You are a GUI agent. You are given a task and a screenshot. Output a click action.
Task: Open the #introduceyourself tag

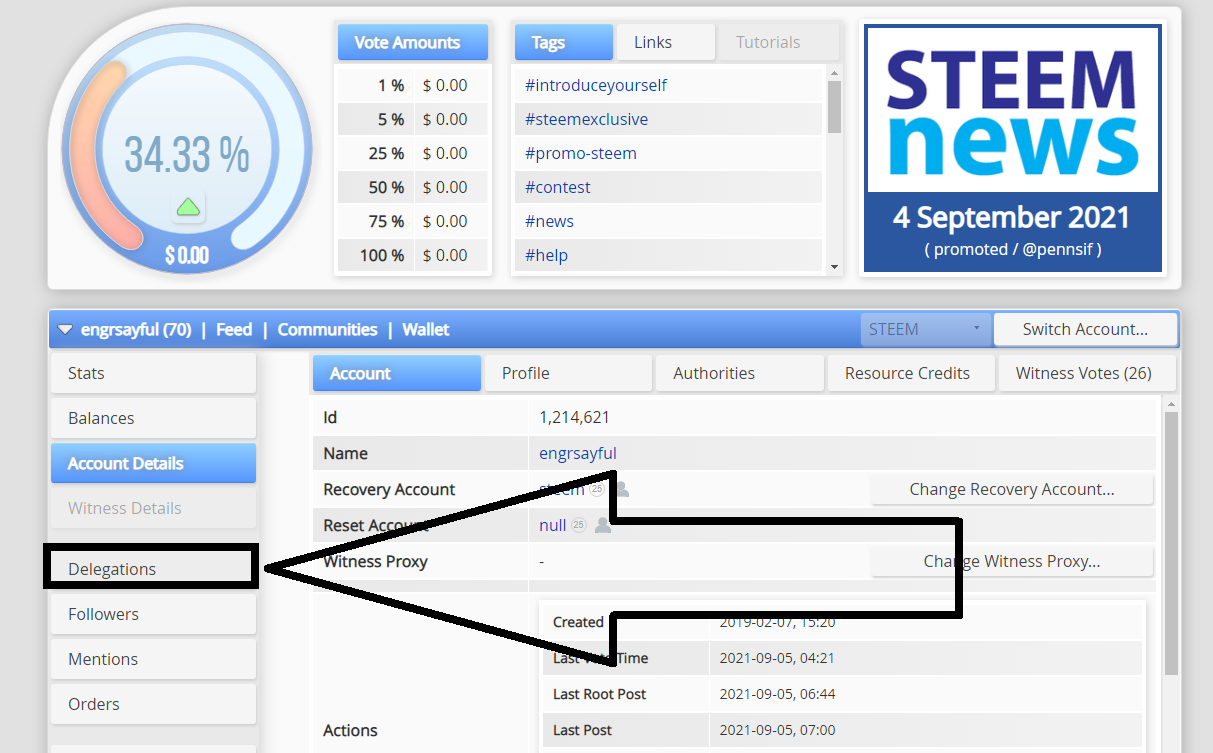click(596, 85)
